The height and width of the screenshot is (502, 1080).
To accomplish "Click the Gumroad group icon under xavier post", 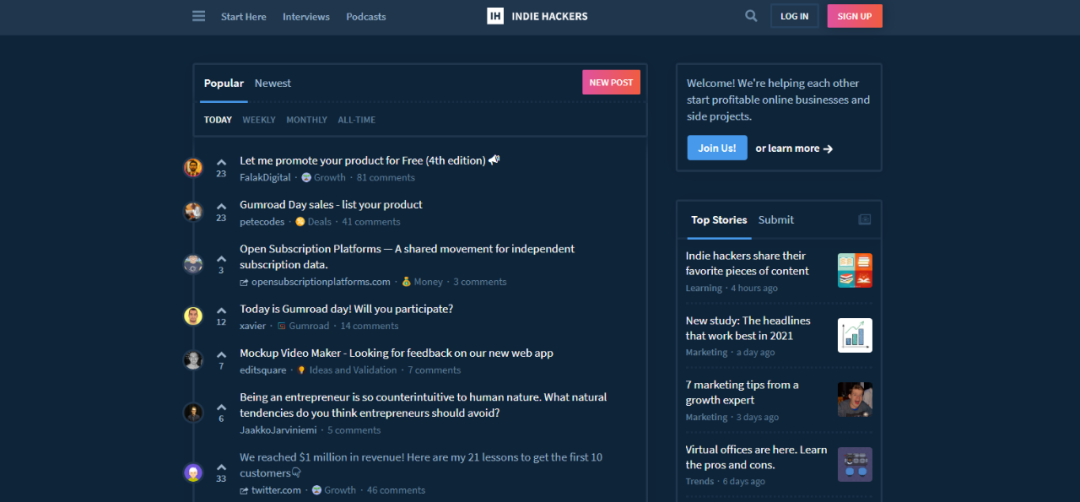I will tap(281, 326).
